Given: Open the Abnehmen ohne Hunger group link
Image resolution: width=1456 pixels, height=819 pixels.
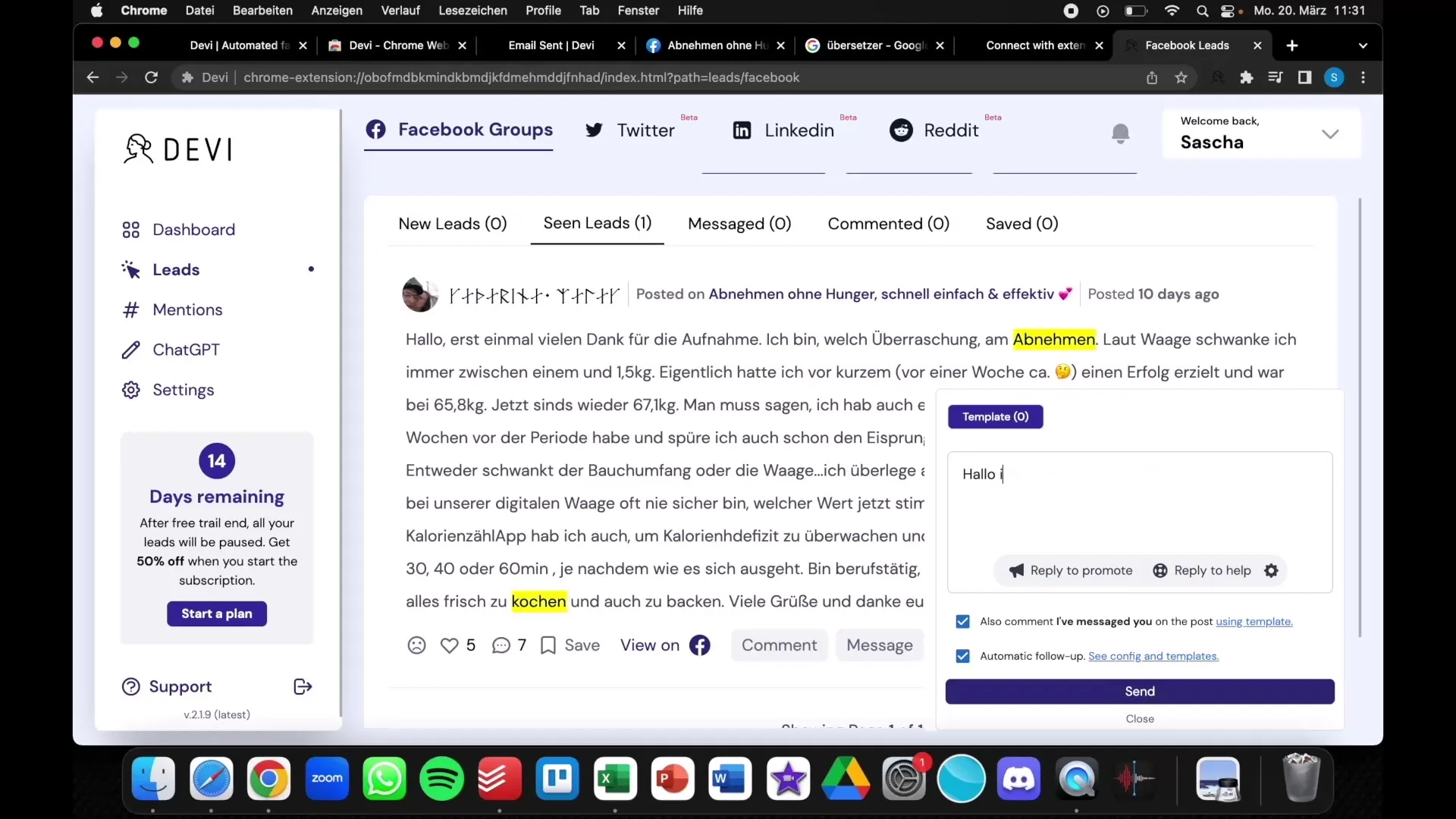Looking at the screenshot, I should (890, 294).
